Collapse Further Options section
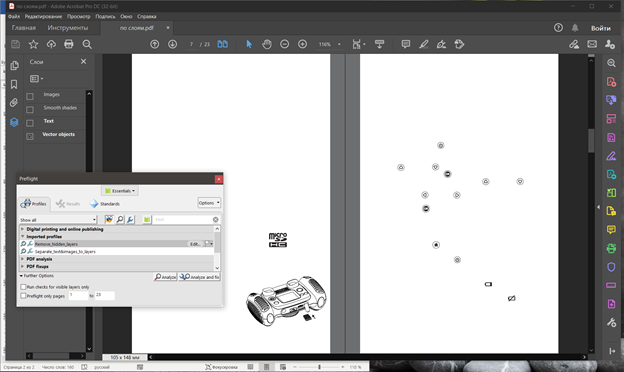Screen dimensions: 624x372 (21, 276)
